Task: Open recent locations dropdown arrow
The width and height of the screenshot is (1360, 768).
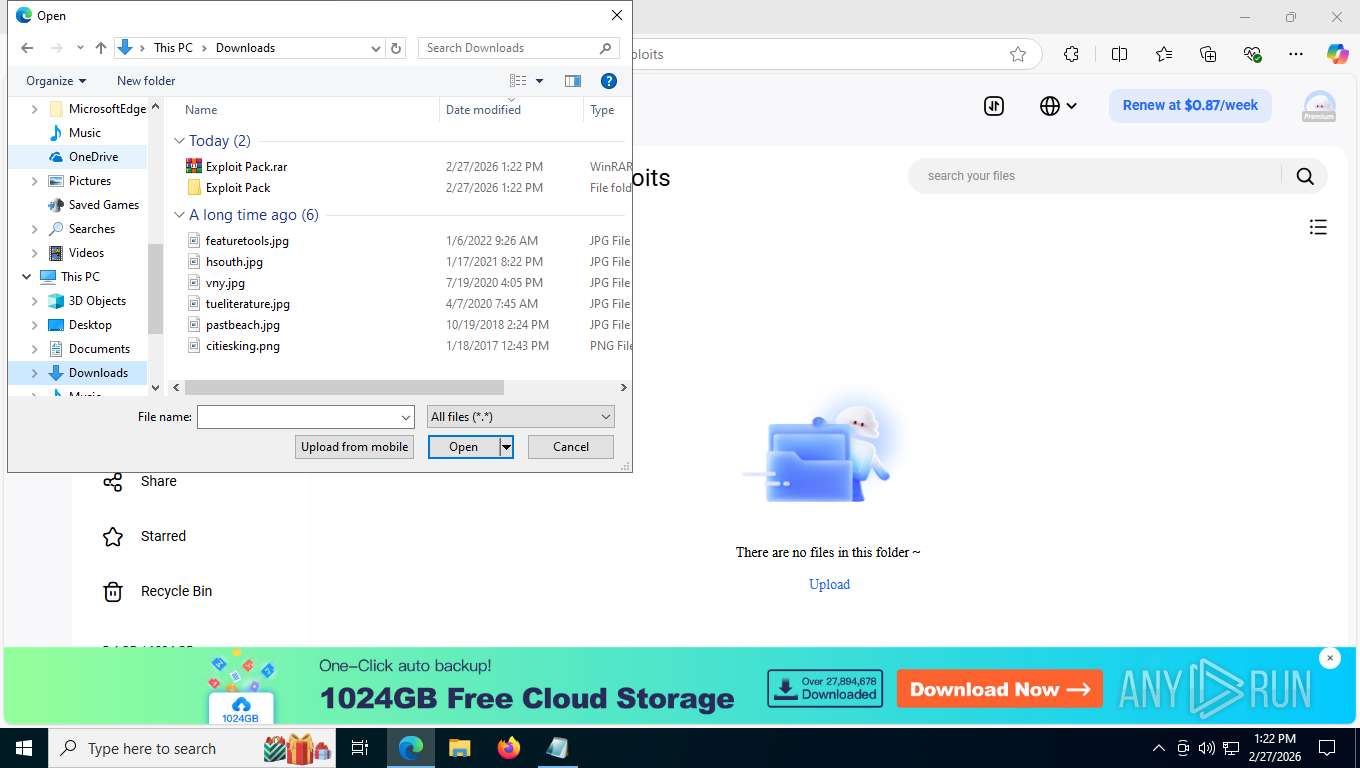Action: [x=80, y=48]
